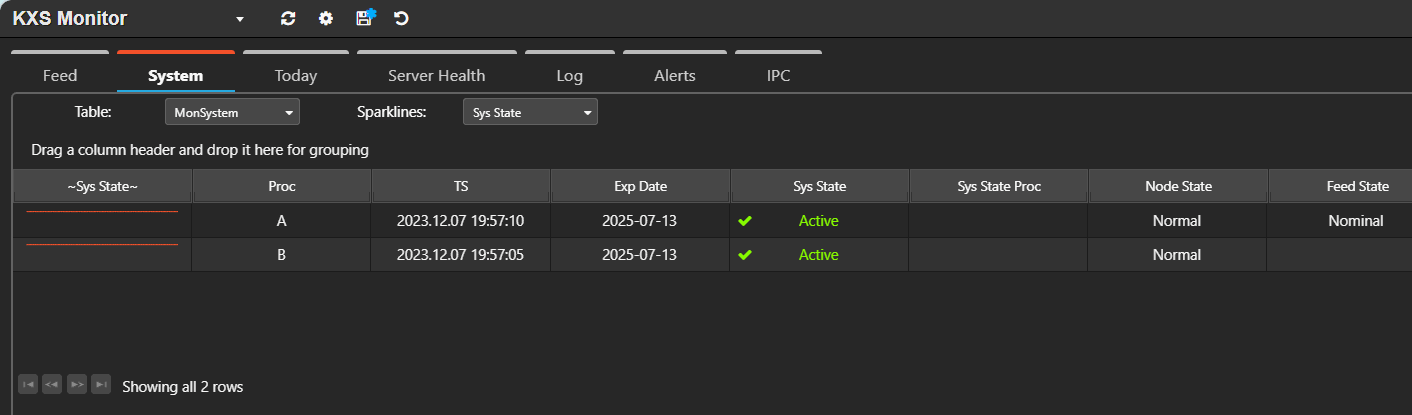
Task: Switch to the Server Health tab
Action: (x=437, y=75)
